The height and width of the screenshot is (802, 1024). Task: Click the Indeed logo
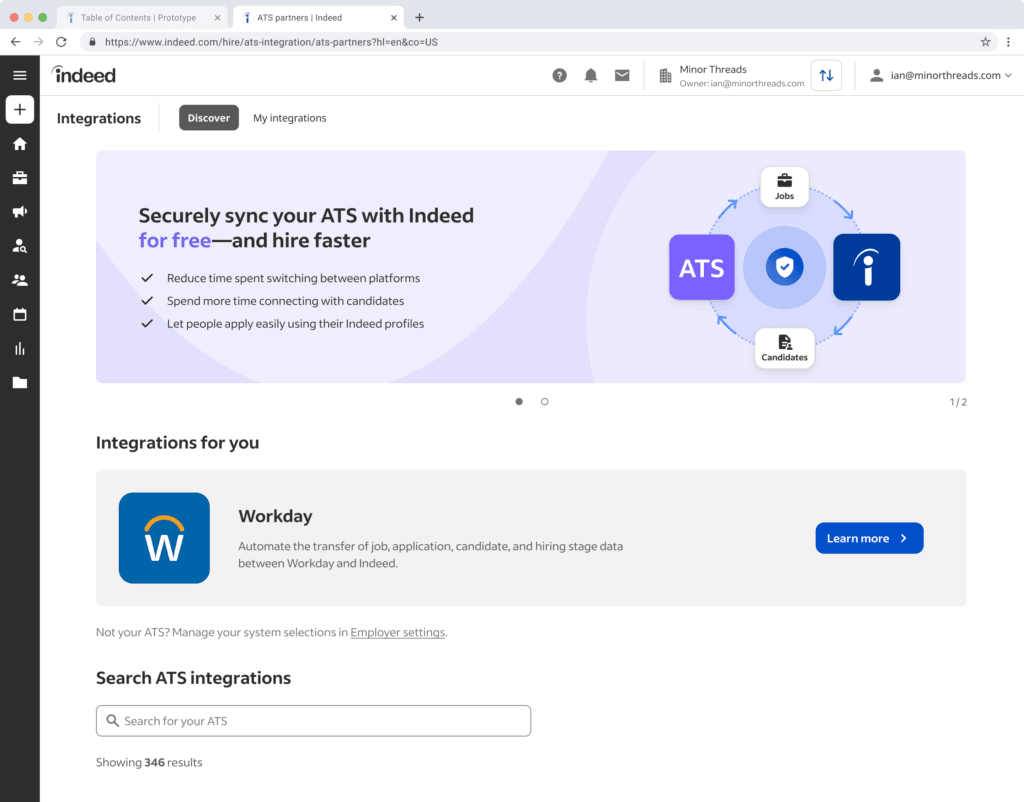(x=84, y=75)
